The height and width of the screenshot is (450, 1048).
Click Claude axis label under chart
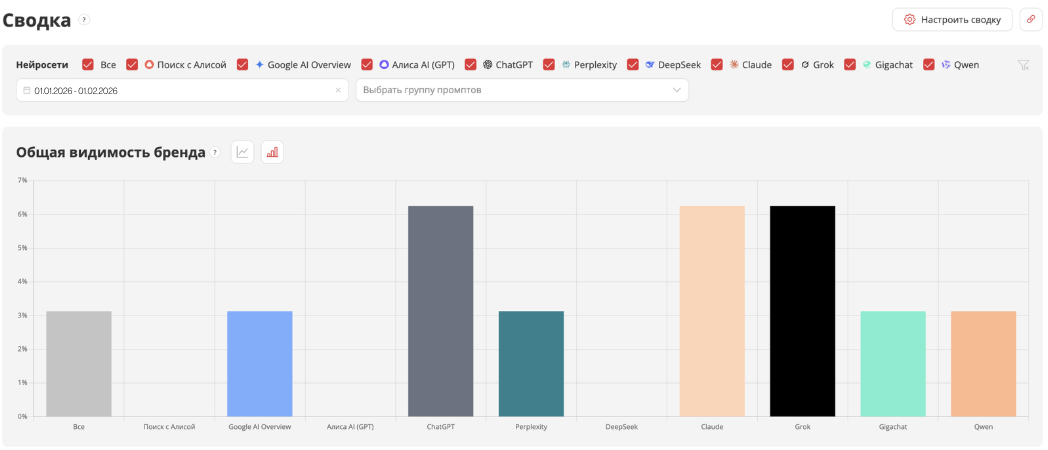[712, 427]
